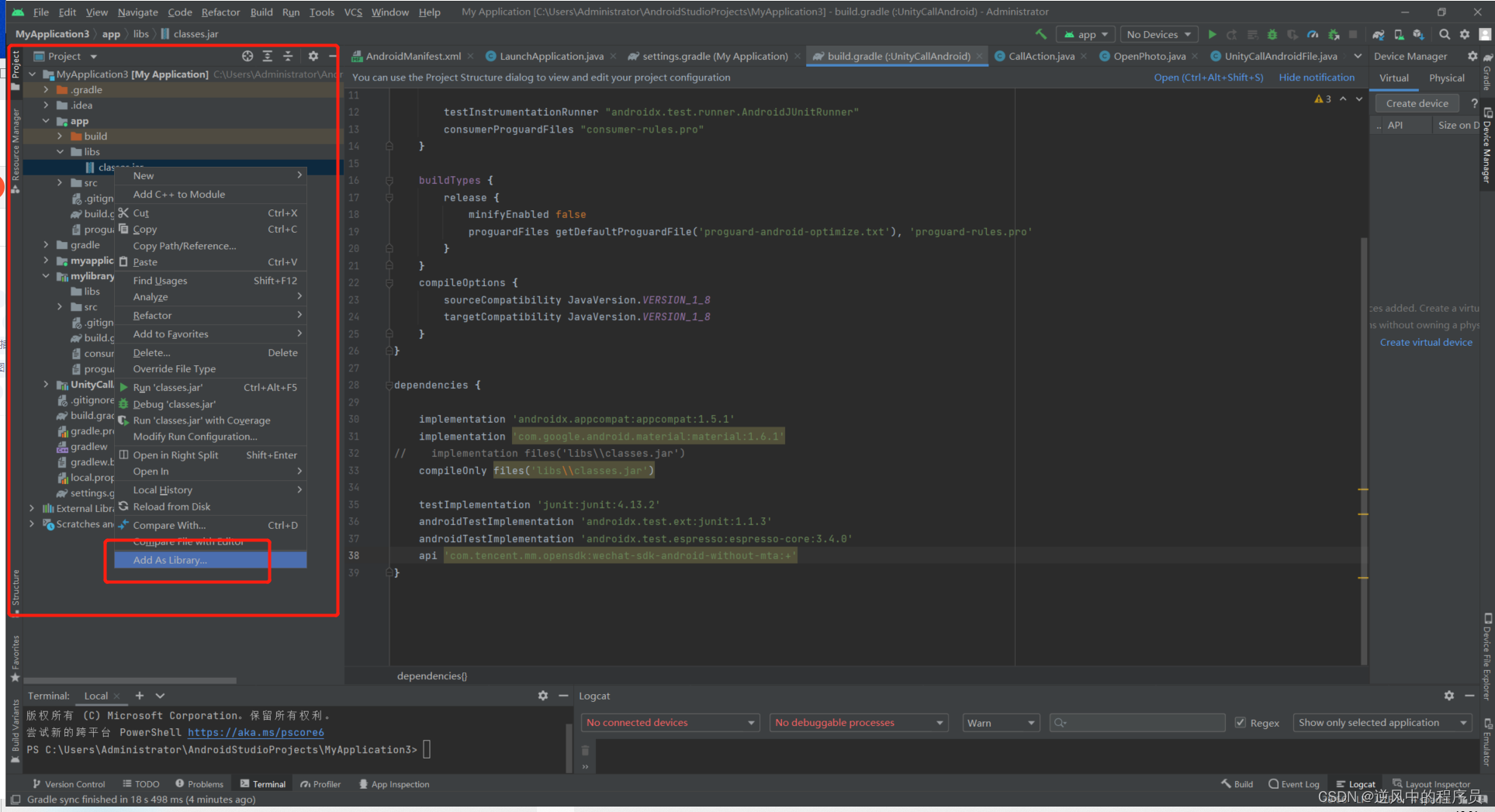1495x812 pixels.
Task: Click Attach Debugger to Android Process icon
Action: pos(1334,34)
